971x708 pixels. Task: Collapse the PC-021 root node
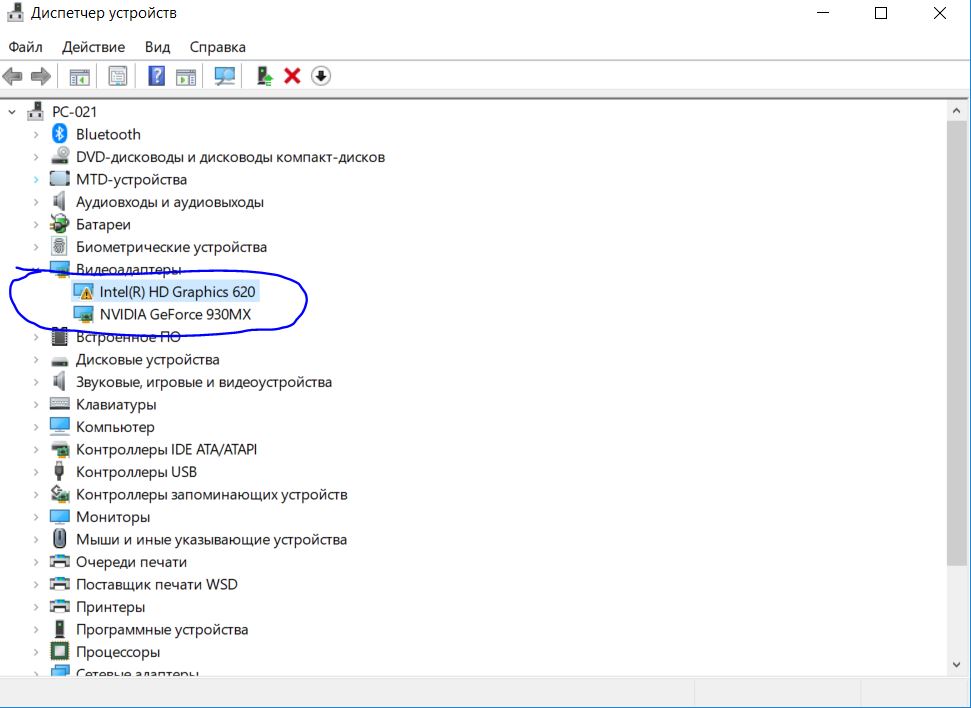tap(12, 112)
